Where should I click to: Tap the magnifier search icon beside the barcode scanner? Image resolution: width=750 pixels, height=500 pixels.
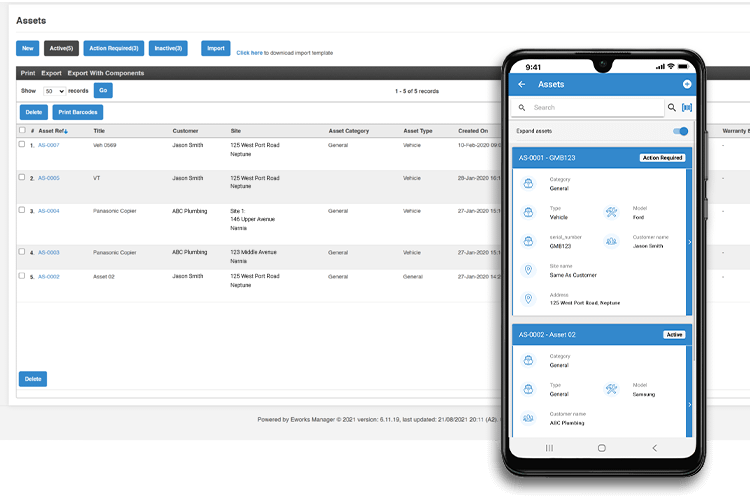point(671,107)
